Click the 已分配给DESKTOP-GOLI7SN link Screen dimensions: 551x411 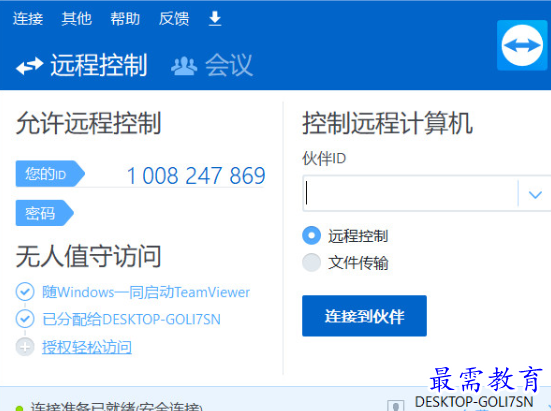pos(131,319)
